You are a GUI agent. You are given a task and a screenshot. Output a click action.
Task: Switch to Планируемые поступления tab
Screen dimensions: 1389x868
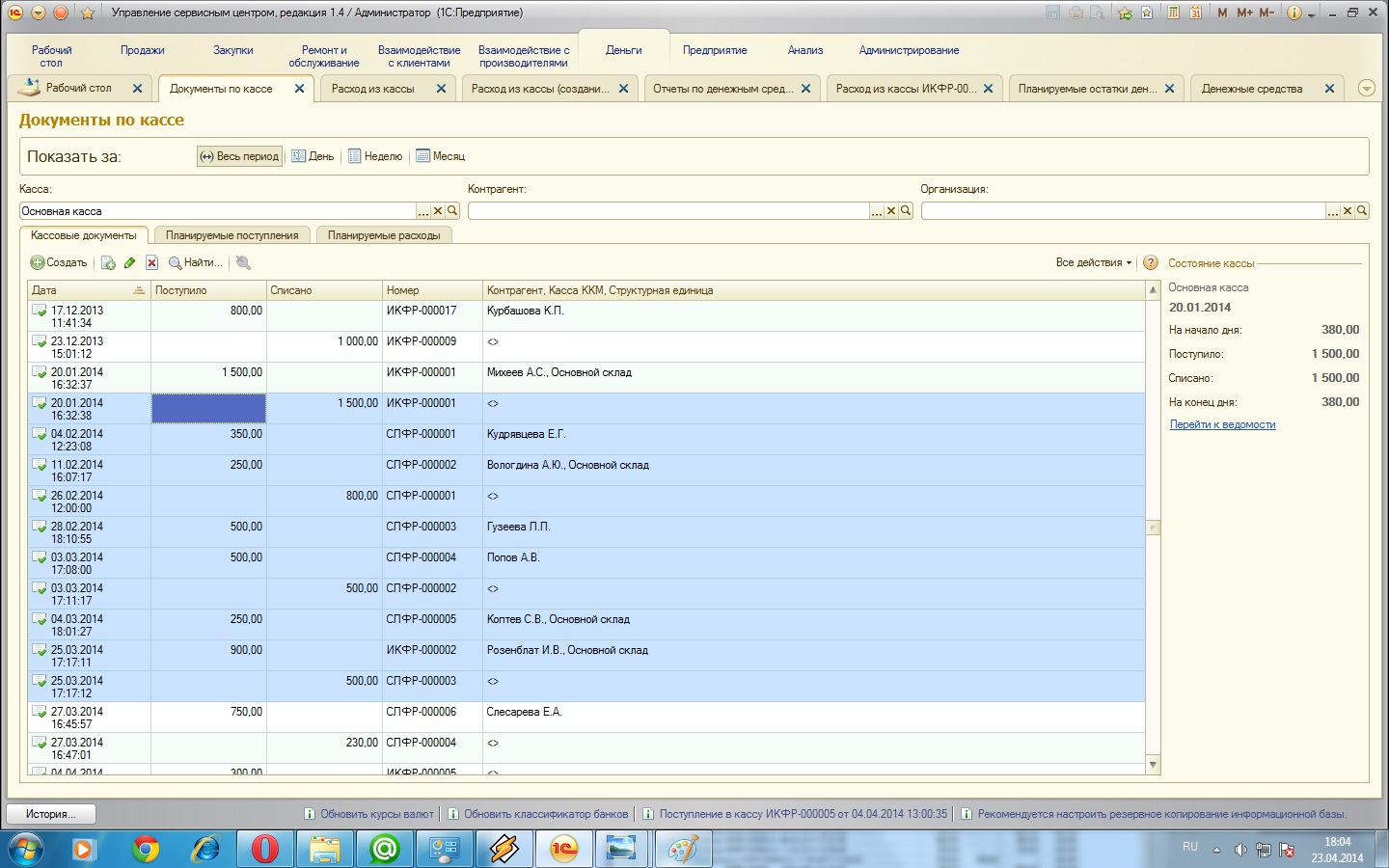tap(231, 235)
